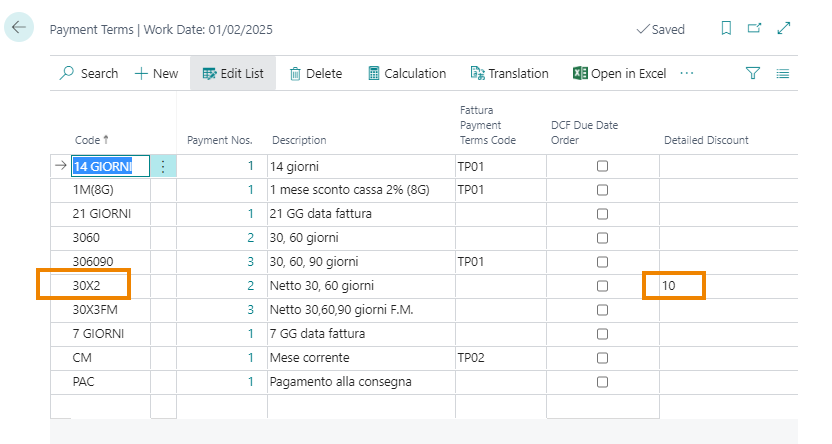
Task: Sort by the Code column header
Action: [91, 140]
